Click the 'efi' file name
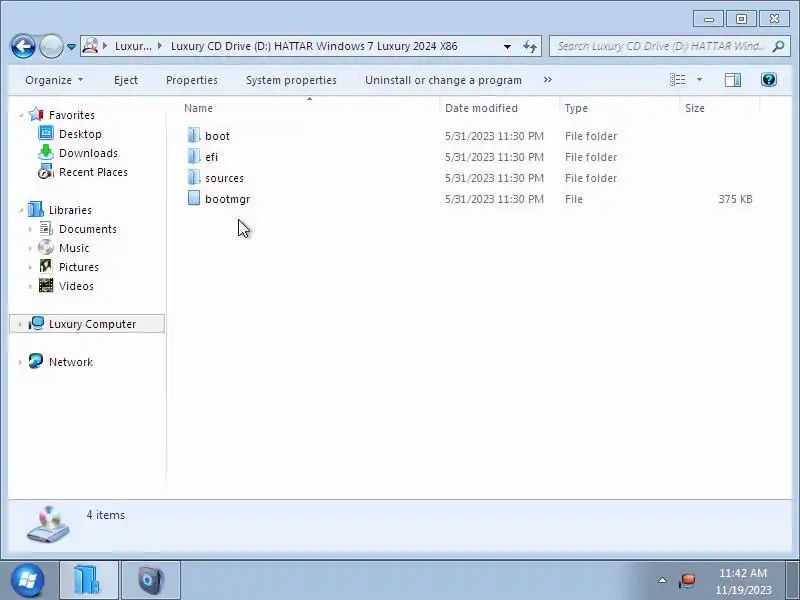Viewport: 800px width, 600px height. [x=211, y=157]
